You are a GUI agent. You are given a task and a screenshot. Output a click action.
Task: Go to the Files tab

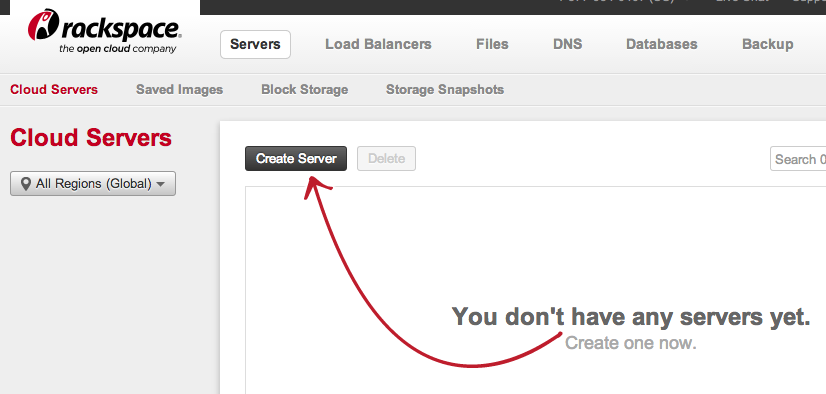coord(492,44)
